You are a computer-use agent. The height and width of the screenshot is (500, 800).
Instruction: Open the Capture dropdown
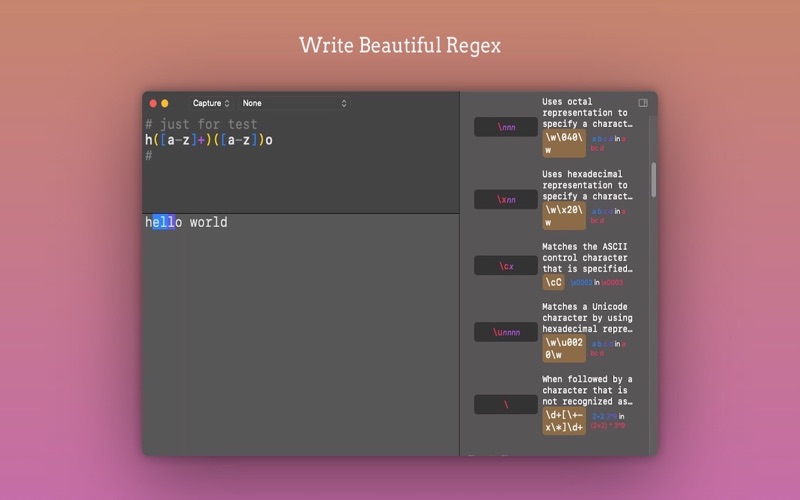211,103
